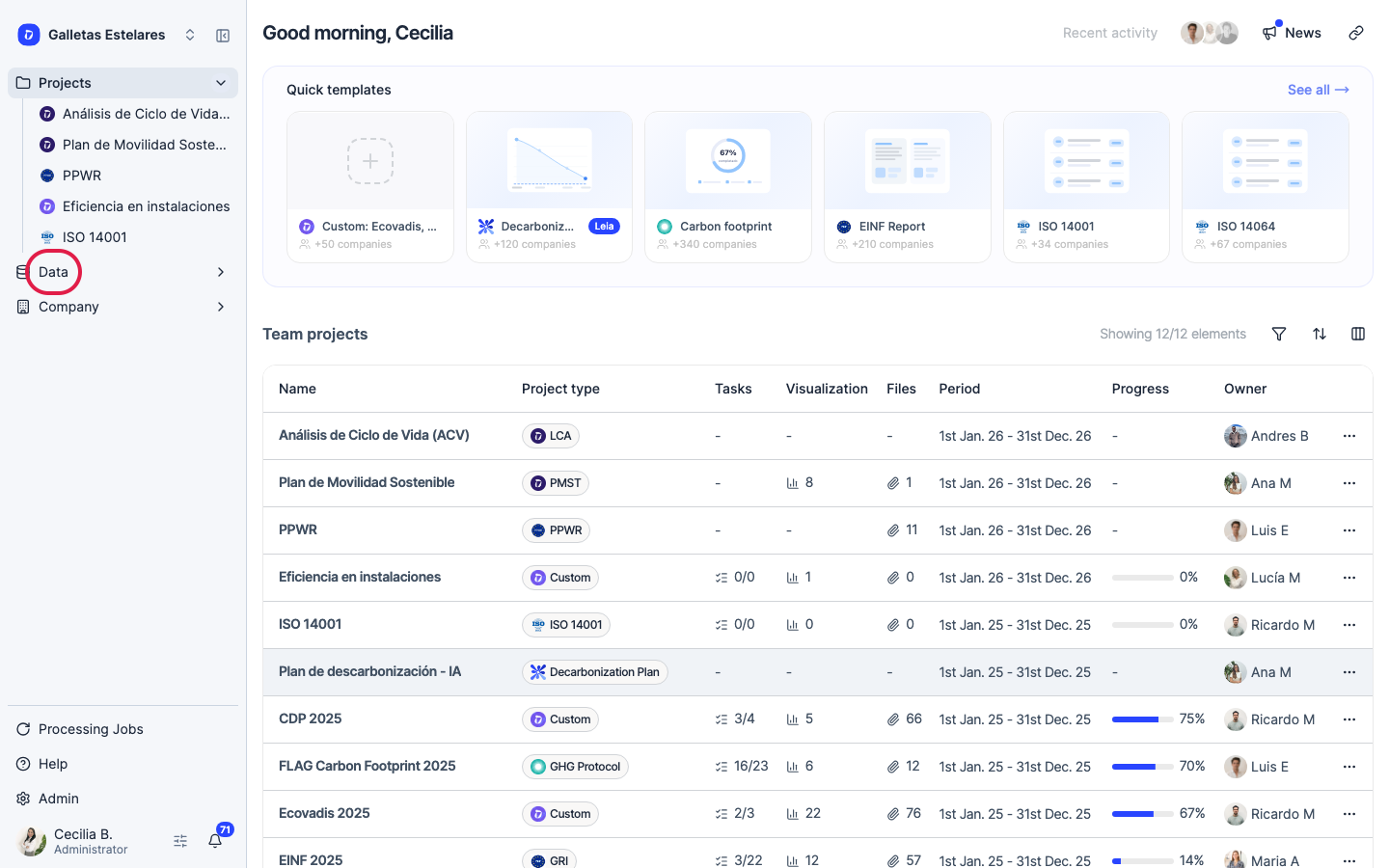Configure table columns icon
The width and height of the screenshot is (1389, 868).
[1358, 334]
